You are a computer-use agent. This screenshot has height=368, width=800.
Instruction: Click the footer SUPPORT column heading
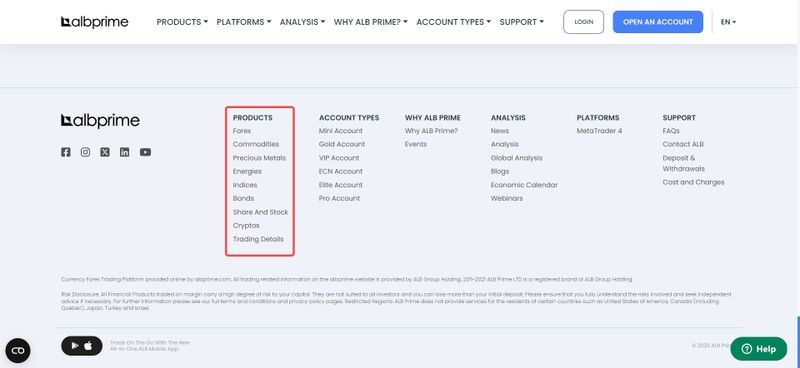pyautogui.click(x=679, y=117)
